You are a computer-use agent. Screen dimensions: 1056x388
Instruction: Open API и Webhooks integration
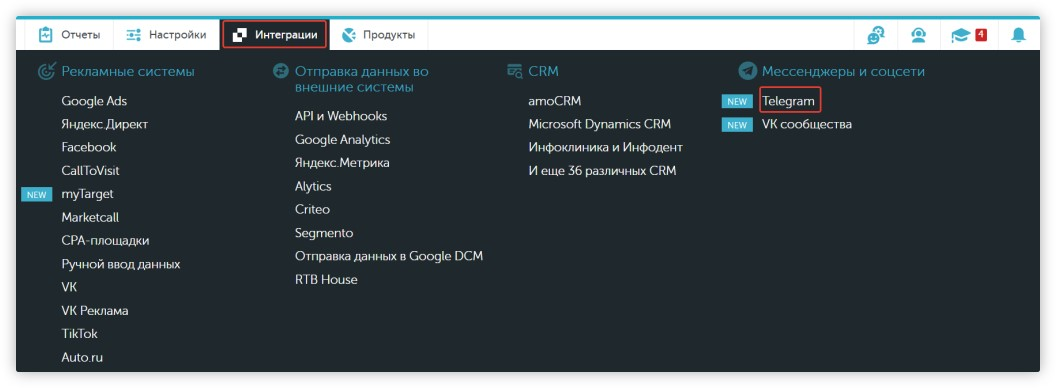pos(341,117)
